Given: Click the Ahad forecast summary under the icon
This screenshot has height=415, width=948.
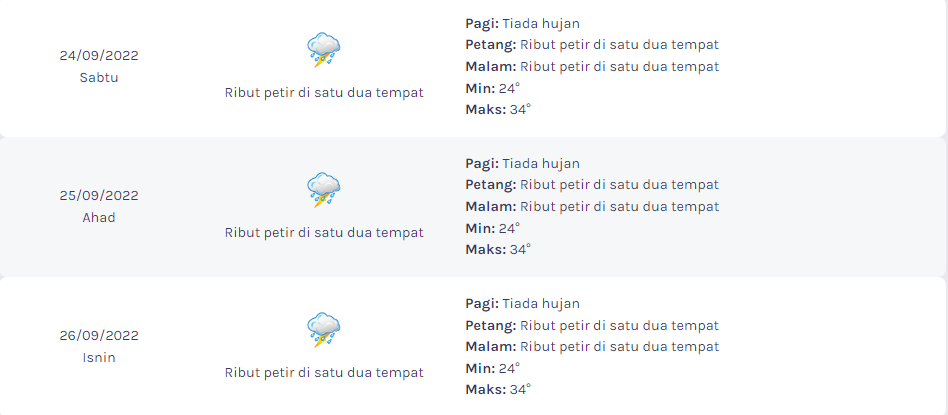Looking at the screenshot, I should [324, 232].
